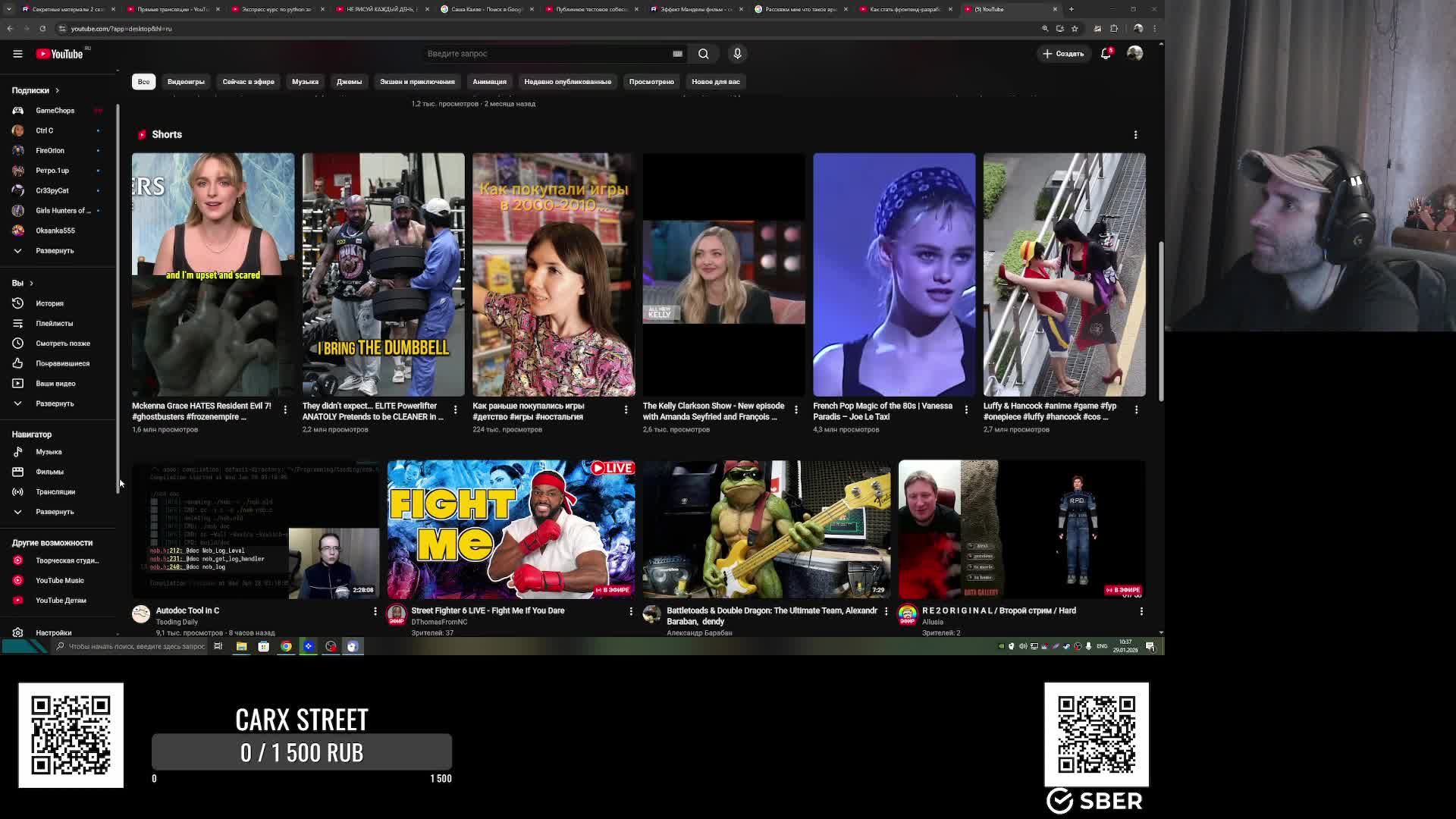The height and width of the screenshot is (819, 1456).
Task: Open Shorts shelf three-dot options
Action: click(1135, 135)
